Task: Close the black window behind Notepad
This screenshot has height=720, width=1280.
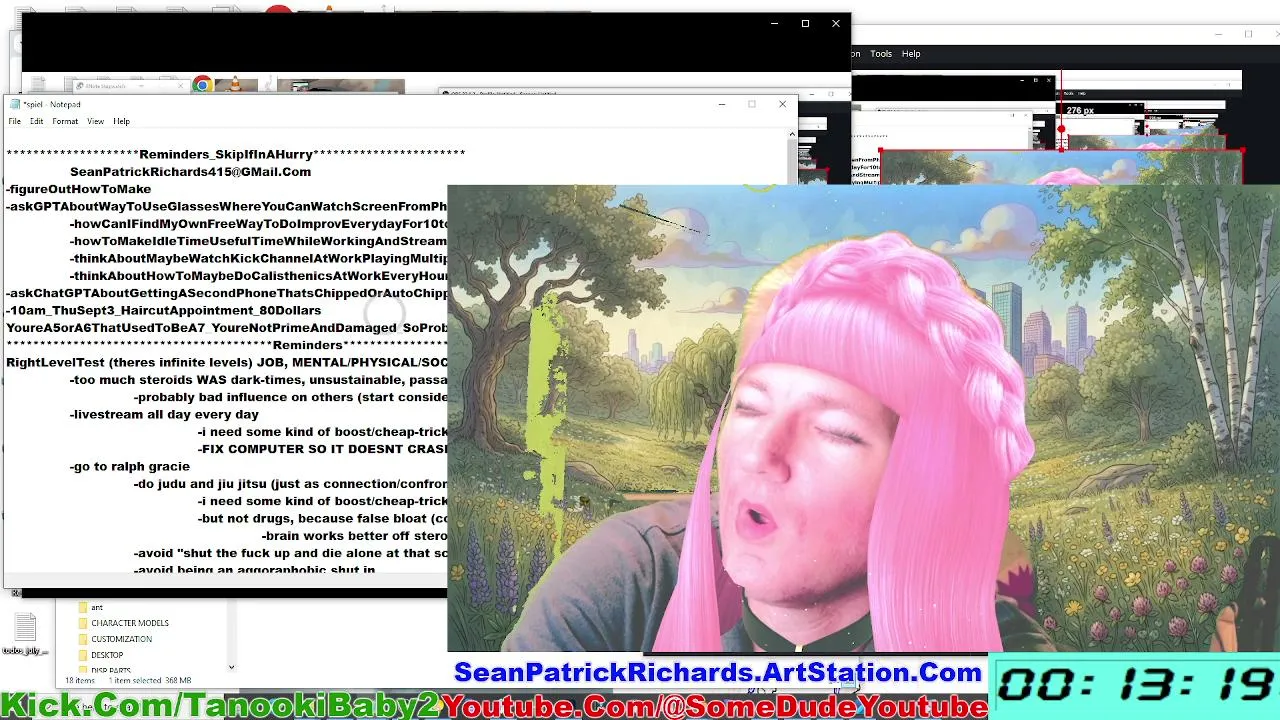Action: [836, 23]
